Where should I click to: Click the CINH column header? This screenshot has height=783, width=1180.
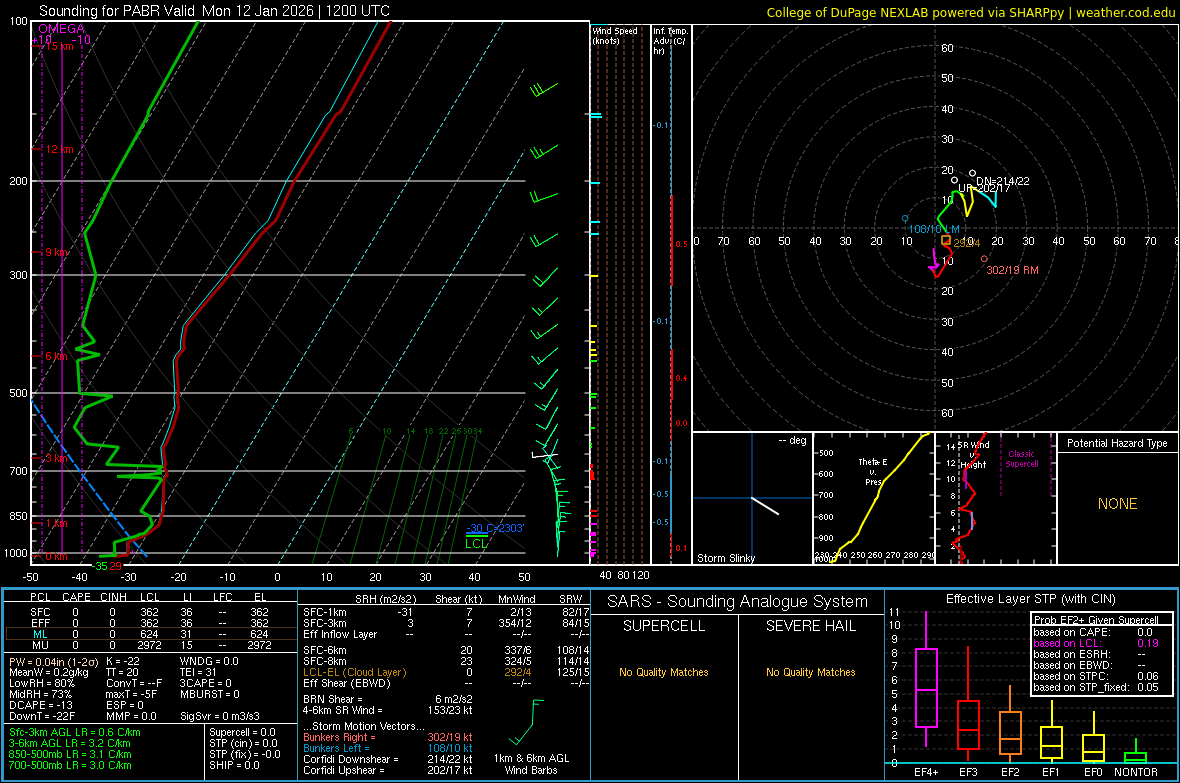tap(114, 597)
